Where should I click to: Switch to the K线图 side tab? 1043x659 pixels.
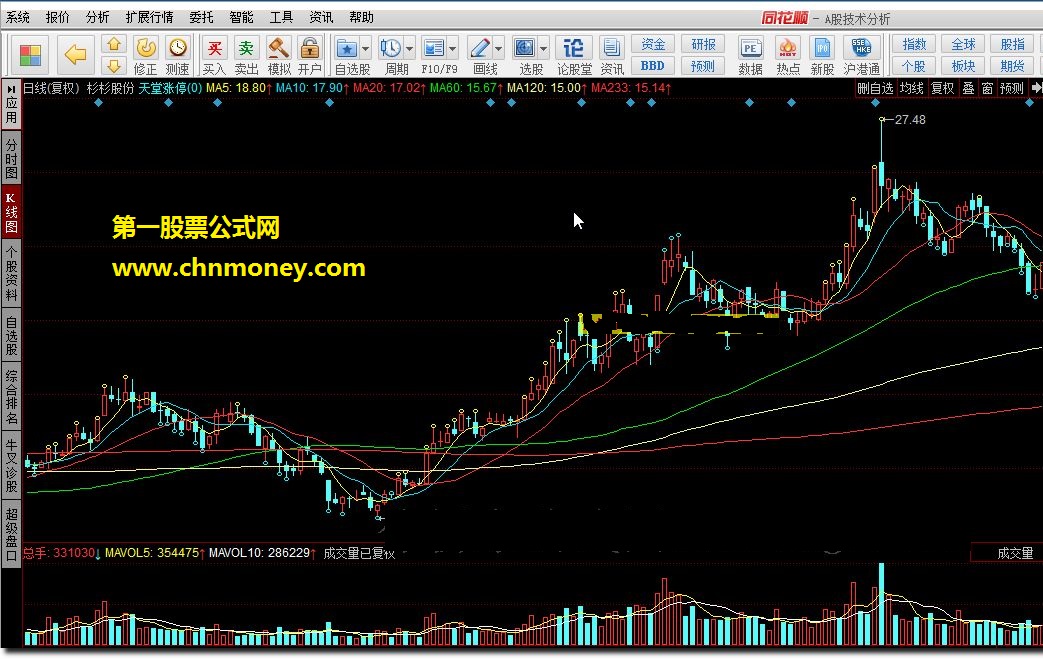pyautogui.click(x=11, y=212)
